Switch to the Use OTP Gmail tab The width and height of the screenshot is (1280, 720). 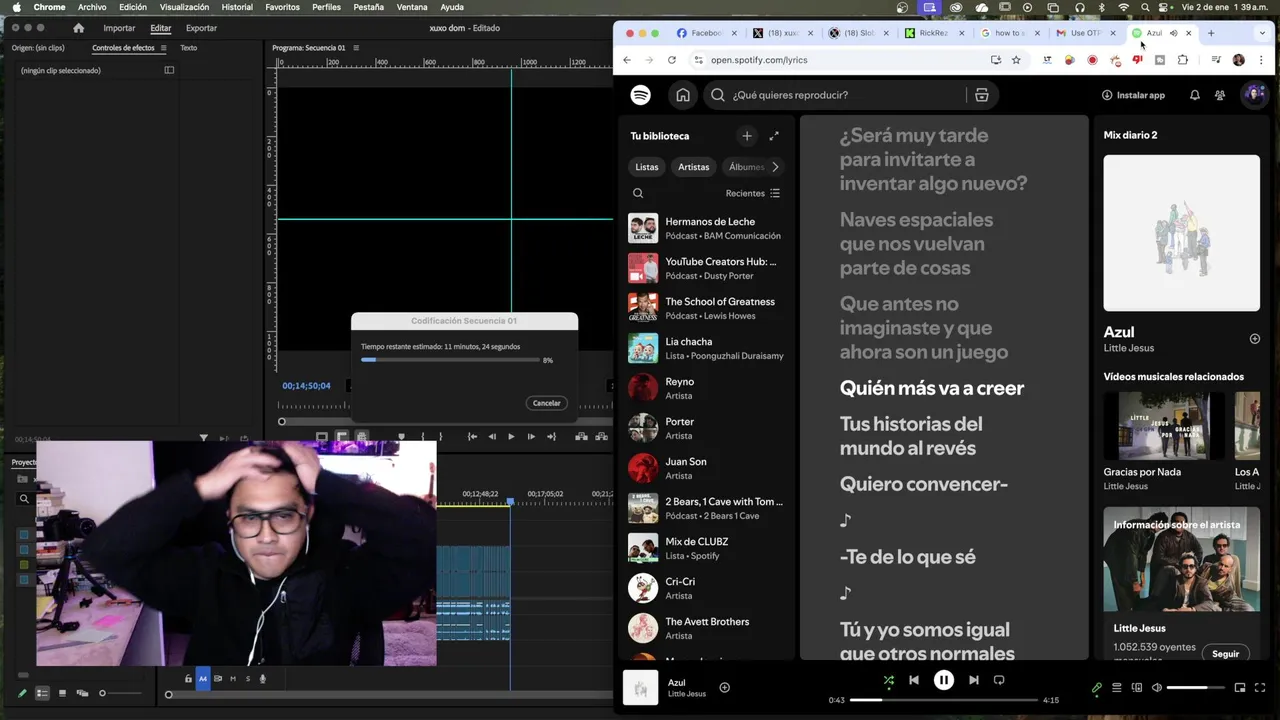[1086, 33]
